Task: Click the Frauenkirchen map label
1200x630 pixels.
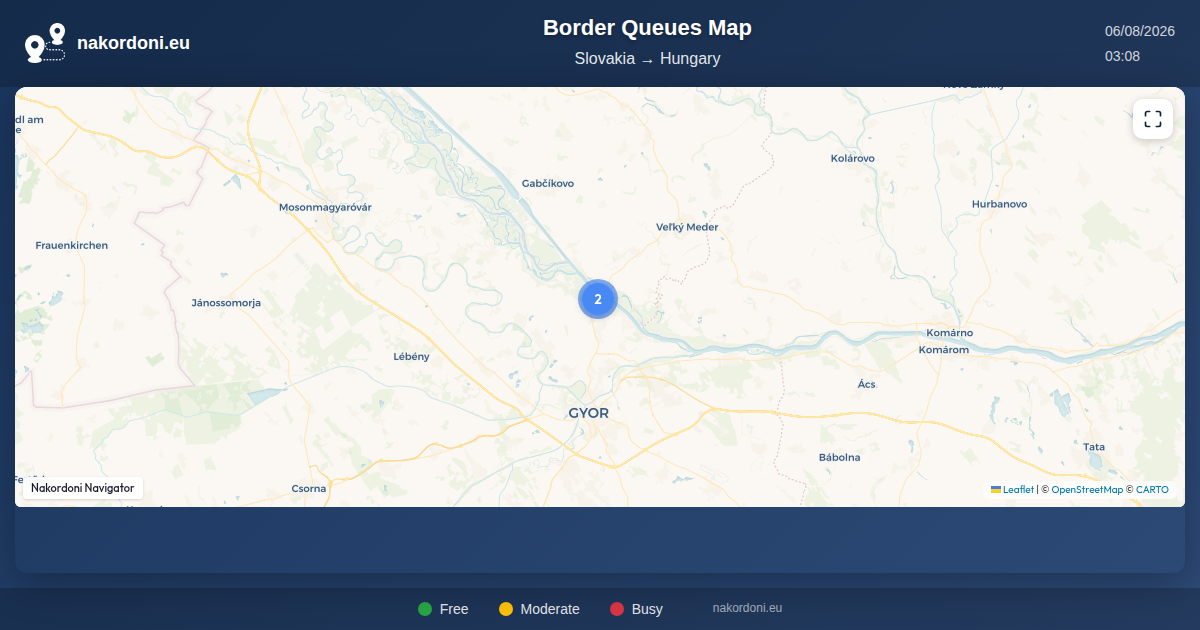Action: click(72, 245)
